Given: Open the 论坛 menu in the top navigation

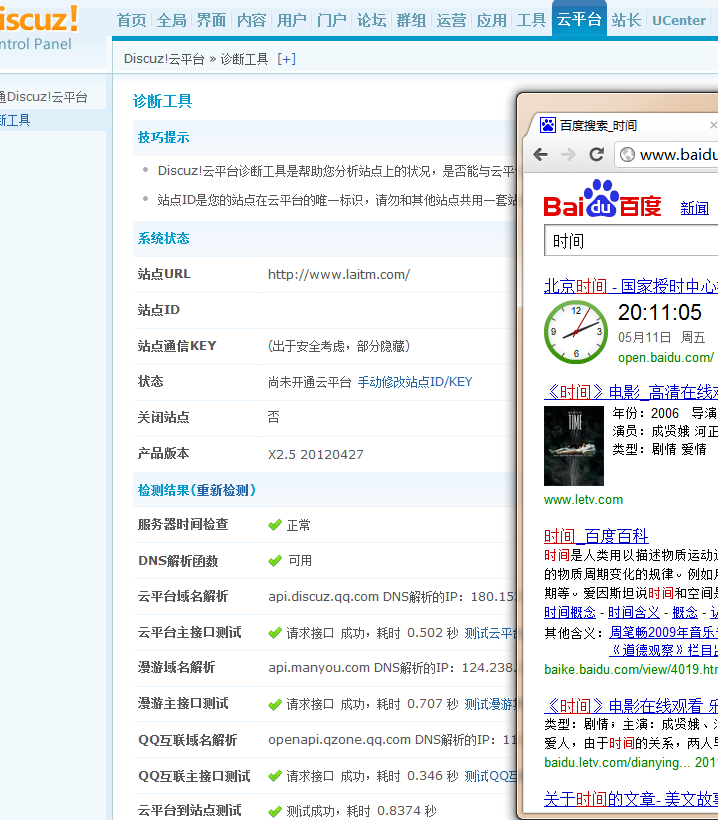Looking at the screenshot, I should pos(372,20).
